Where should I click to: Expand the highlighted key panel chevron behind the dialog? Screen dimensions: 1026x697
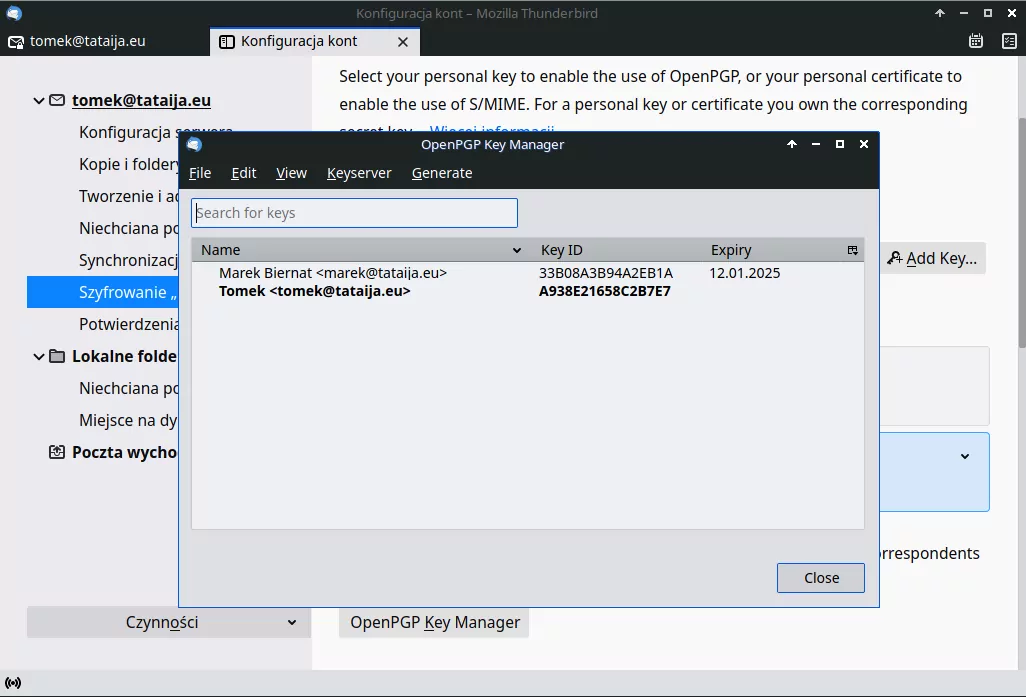[964, 456]
